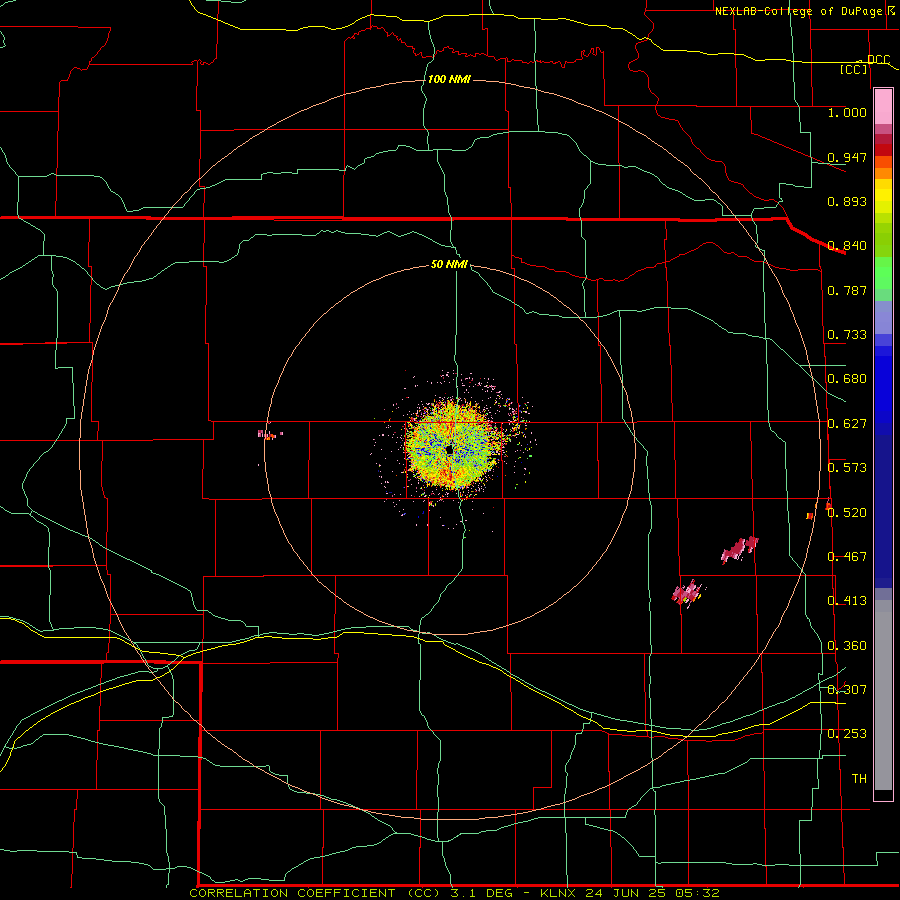This screenshot has height=900, width=900.
Task: Click the 0.947 scale value
Action: point(847,157)
